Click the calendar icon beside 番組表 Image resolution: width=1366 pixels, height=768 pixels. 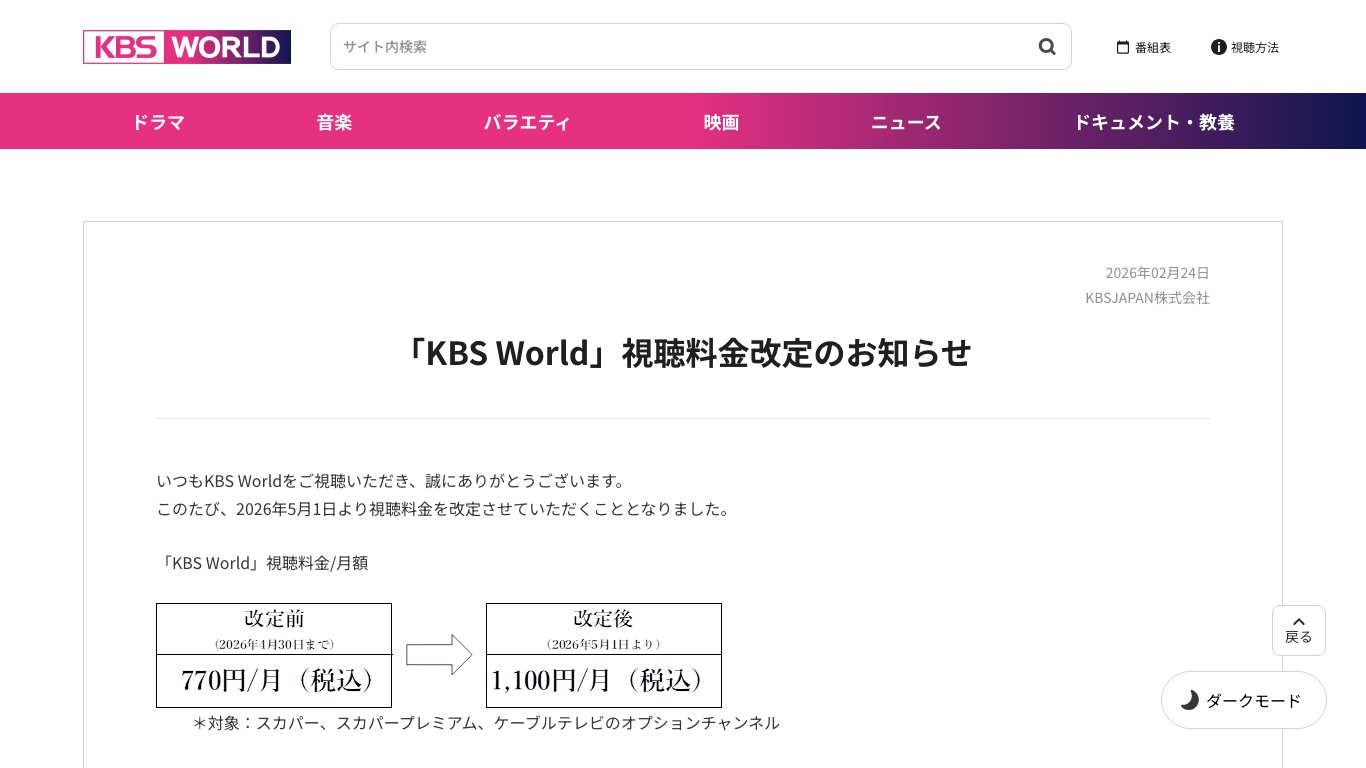(x=1123, y=47)
